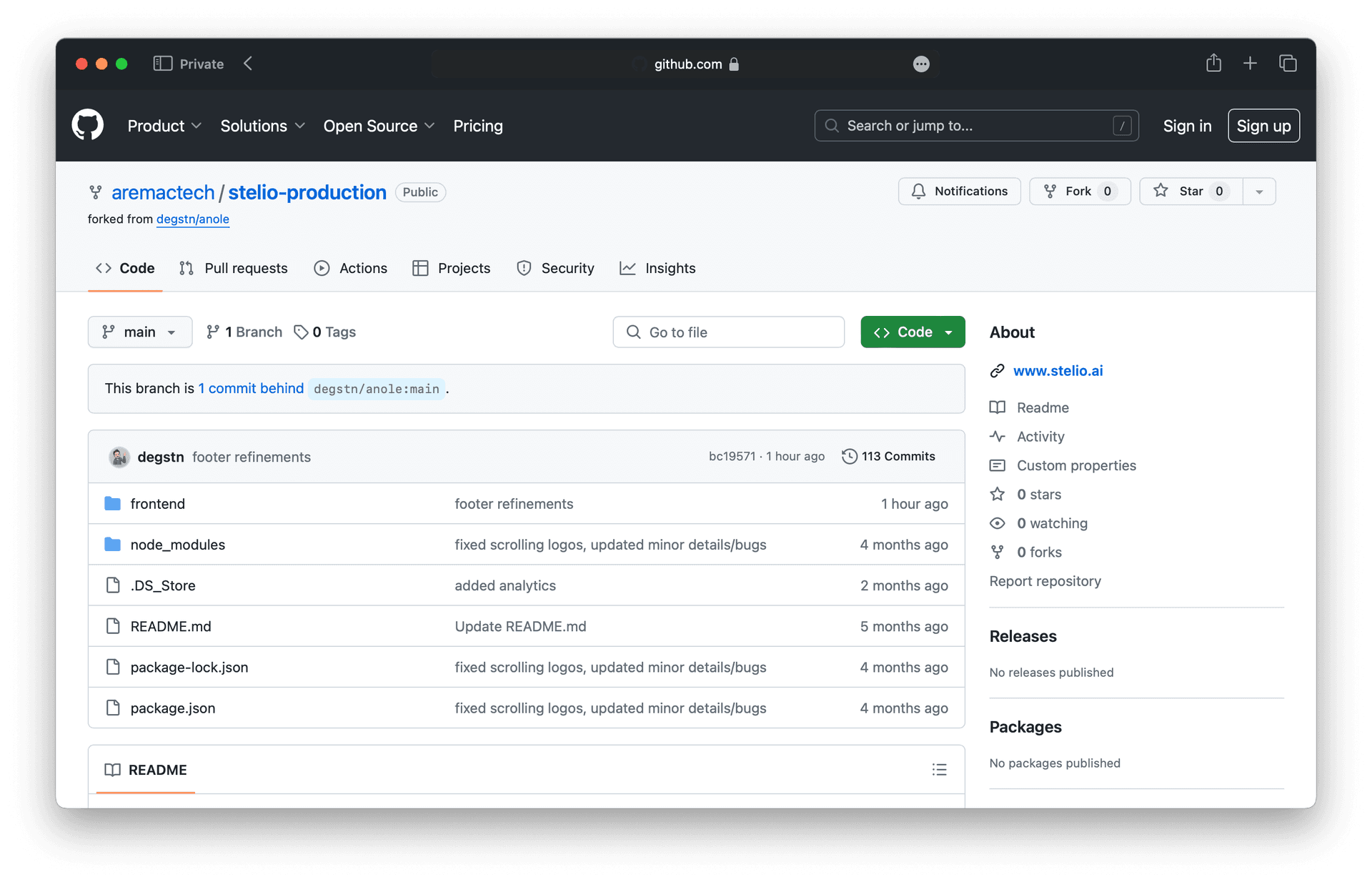Open the dropdown arrow next to Star
Viewport: 1372px width, 882px height.
pos(1259,192)
